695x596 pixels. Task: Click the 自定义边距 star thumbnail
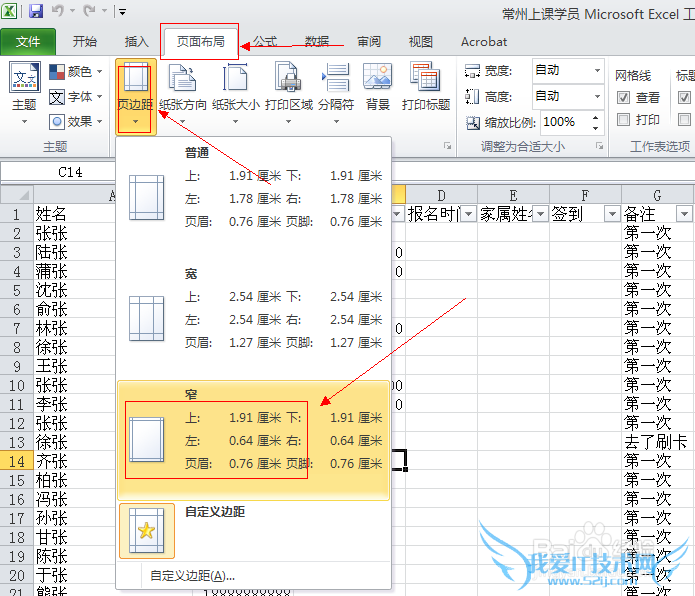147,530
